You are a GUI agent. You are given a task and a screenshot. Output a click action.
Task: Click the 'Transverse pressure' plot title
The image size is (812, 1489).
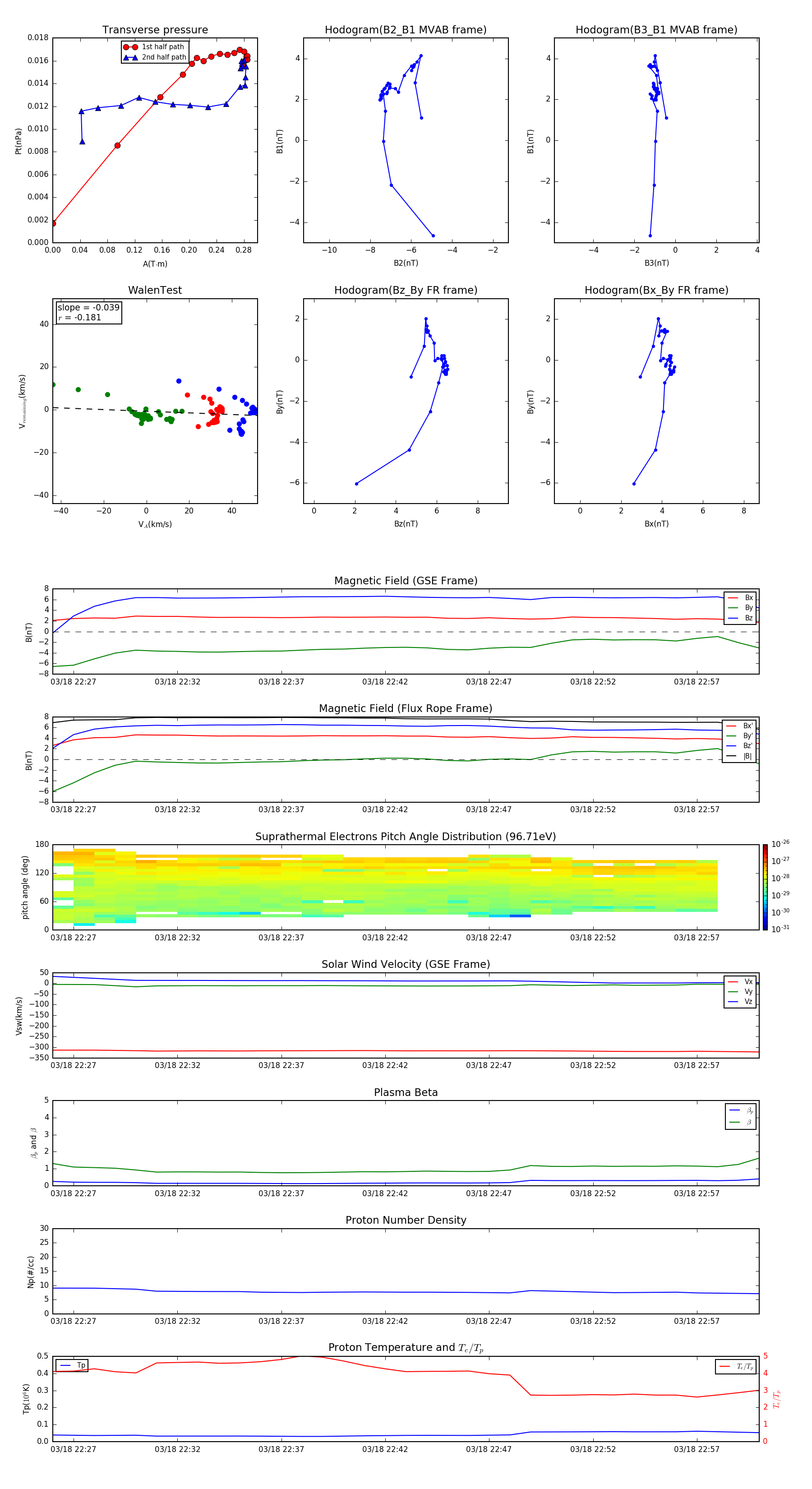point(155,29)
